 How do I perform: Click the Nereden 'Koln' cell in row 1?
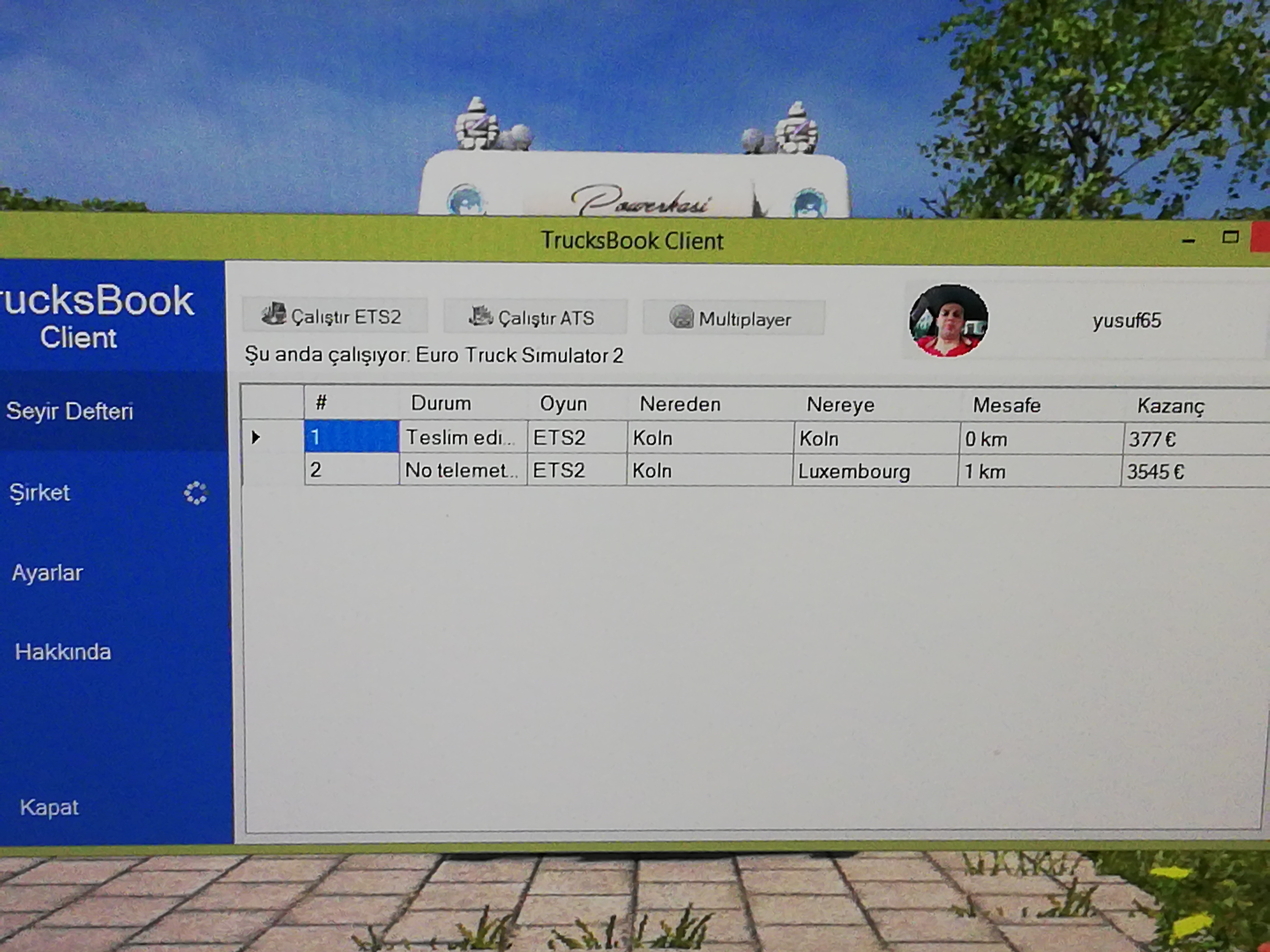pyautogui.click(x=711, y=439)
